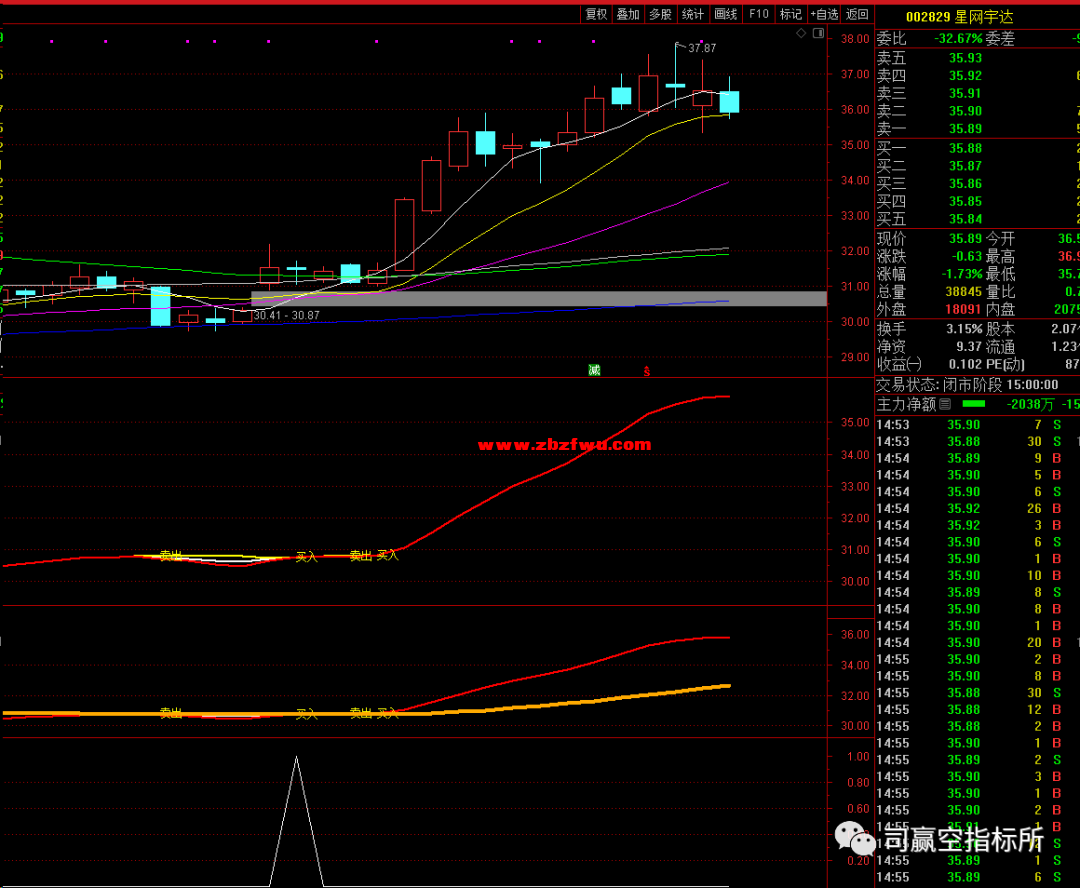Click the 涨幅 -1.73% value
The height and width of the screenshot is (888, 1080).
point(962,274)
